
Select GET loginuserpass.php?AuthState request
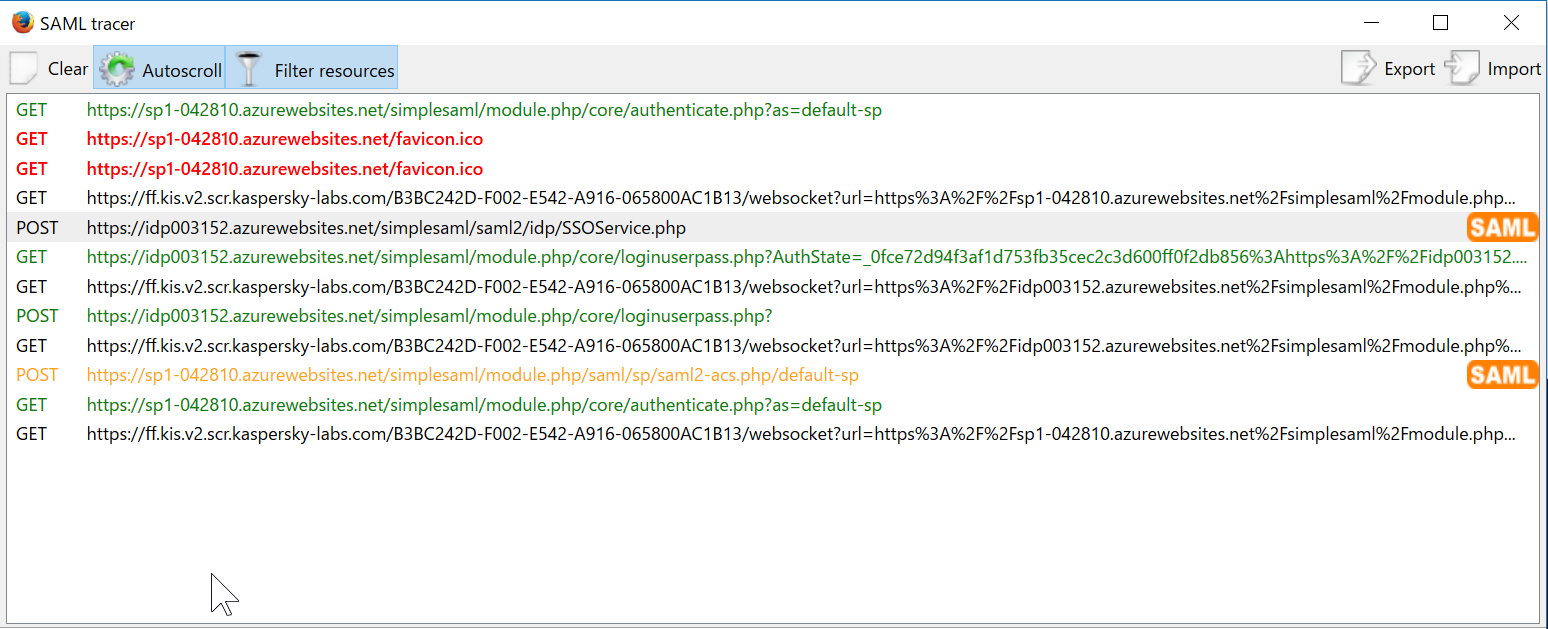coord(773,257)
